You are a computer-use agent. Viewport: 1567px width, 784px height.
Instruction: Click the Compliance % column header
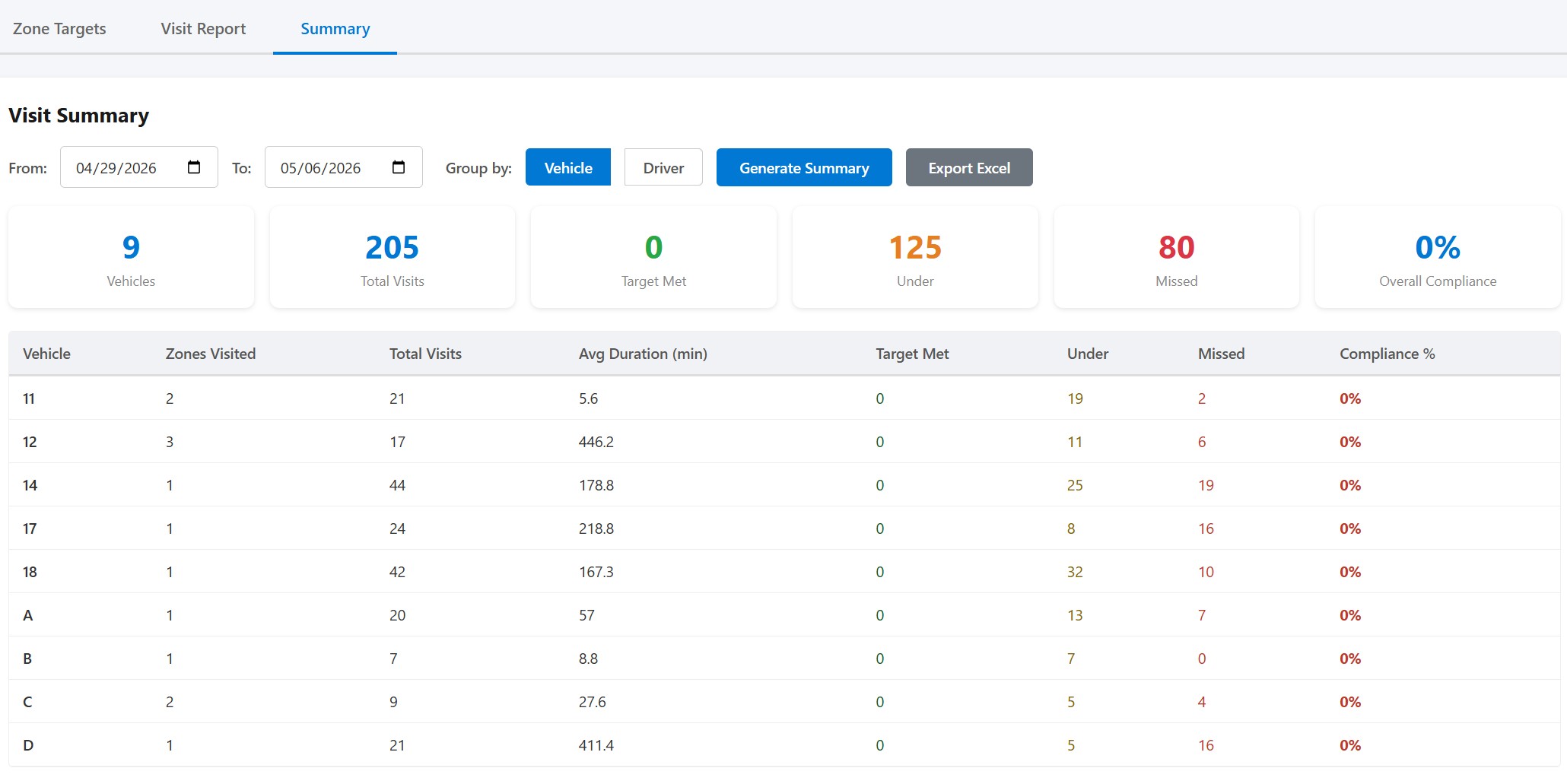pyautogui.click(x=1387, y=354)
